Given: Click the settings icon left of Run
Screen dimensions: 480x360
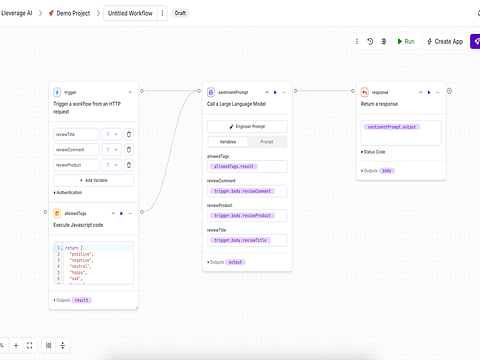Looking at the screenshot, I should point(384,41).
